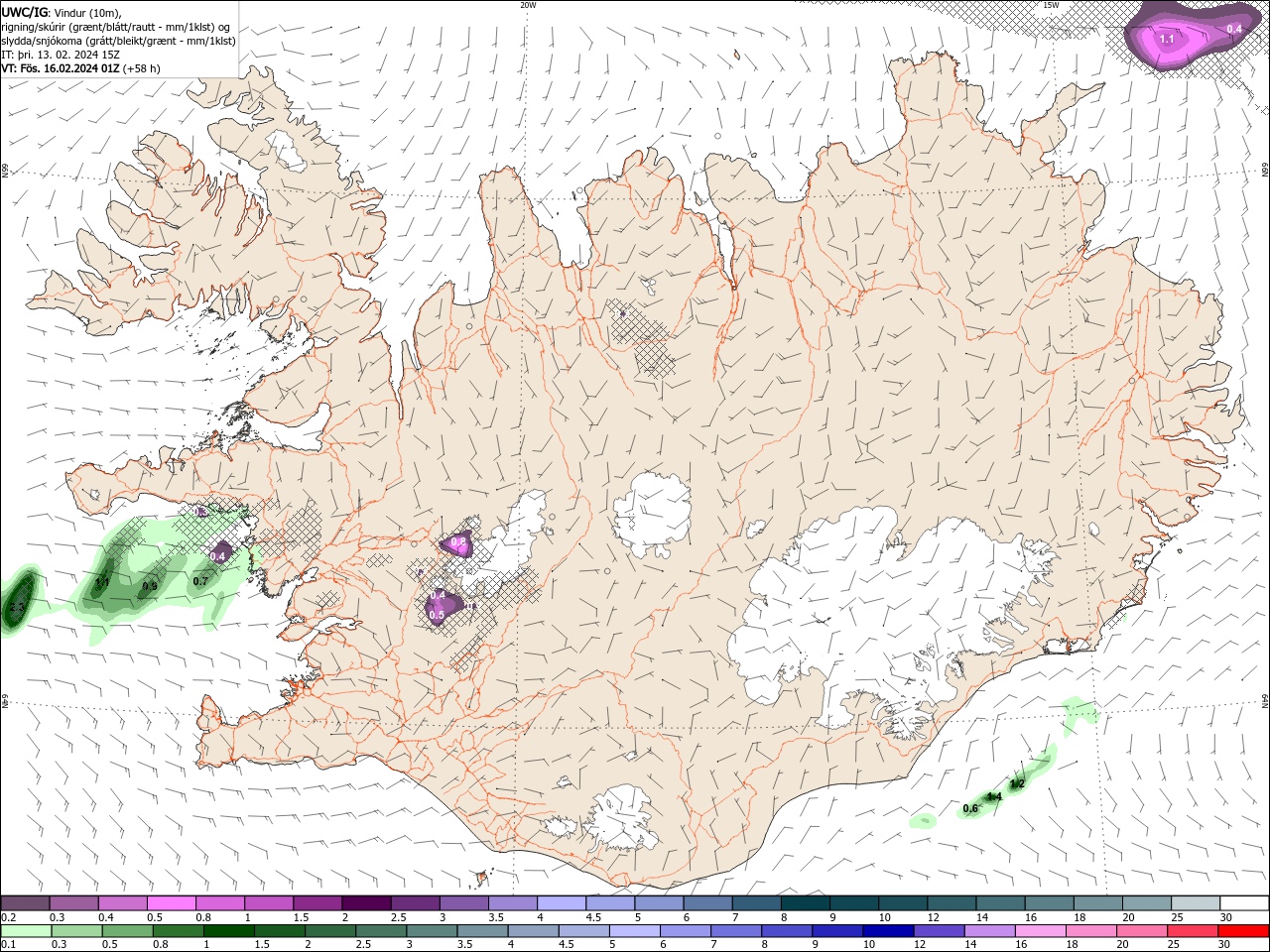The height and width of the screenshot is (952, 1270).
Task: Click the 0.6 value in the southeast offshore rain band
Action: click(x=970, y=809)
